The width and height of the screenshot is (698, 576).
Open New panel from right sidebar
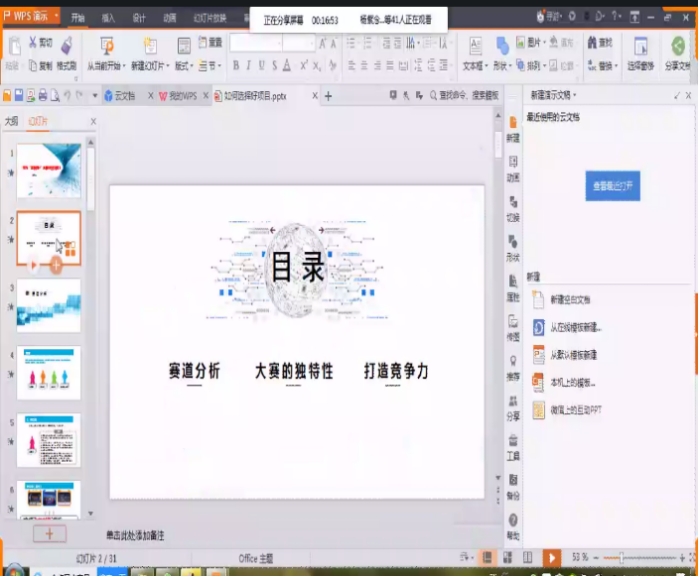[x=513, y=129]
